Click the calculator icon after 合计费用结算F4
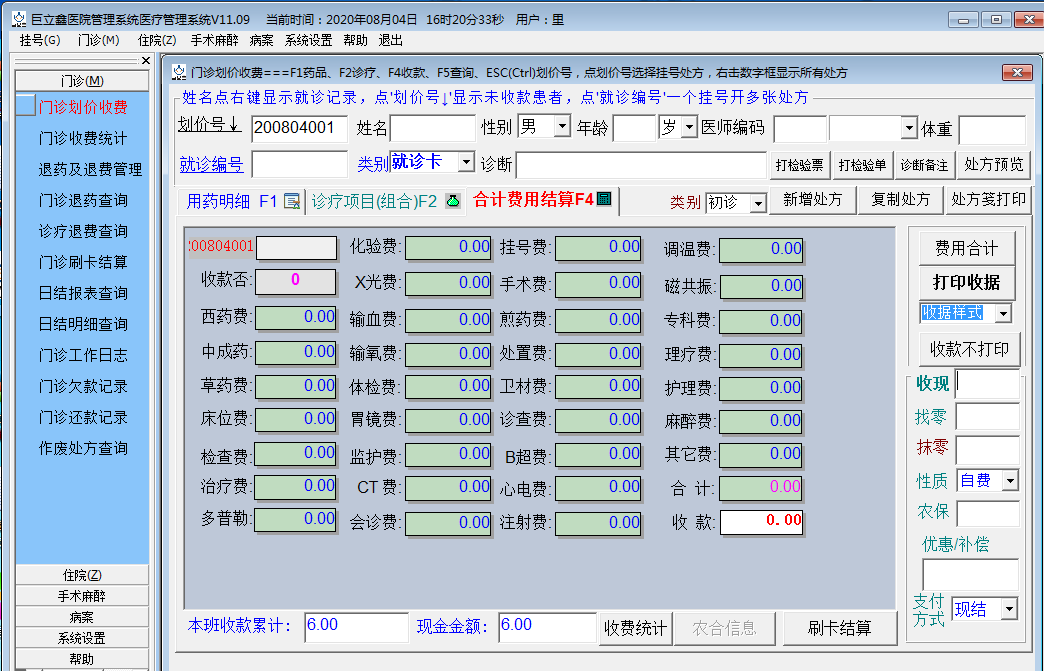 (x=605, y=201)
